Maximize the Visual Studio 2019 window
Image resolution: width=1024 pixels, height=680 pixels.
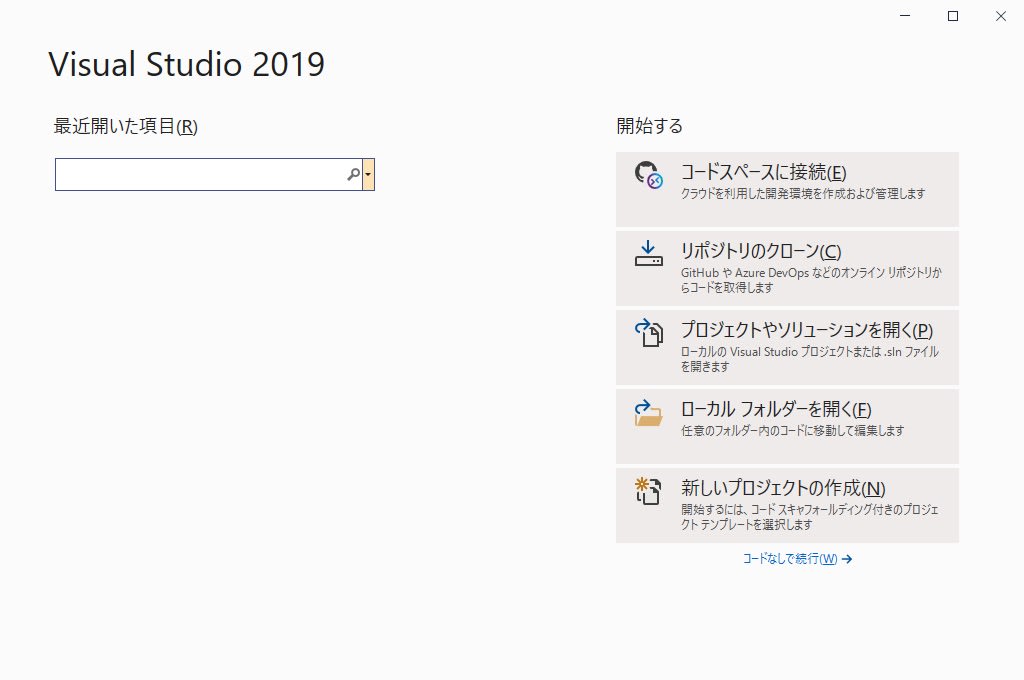(x=953, y=16)
